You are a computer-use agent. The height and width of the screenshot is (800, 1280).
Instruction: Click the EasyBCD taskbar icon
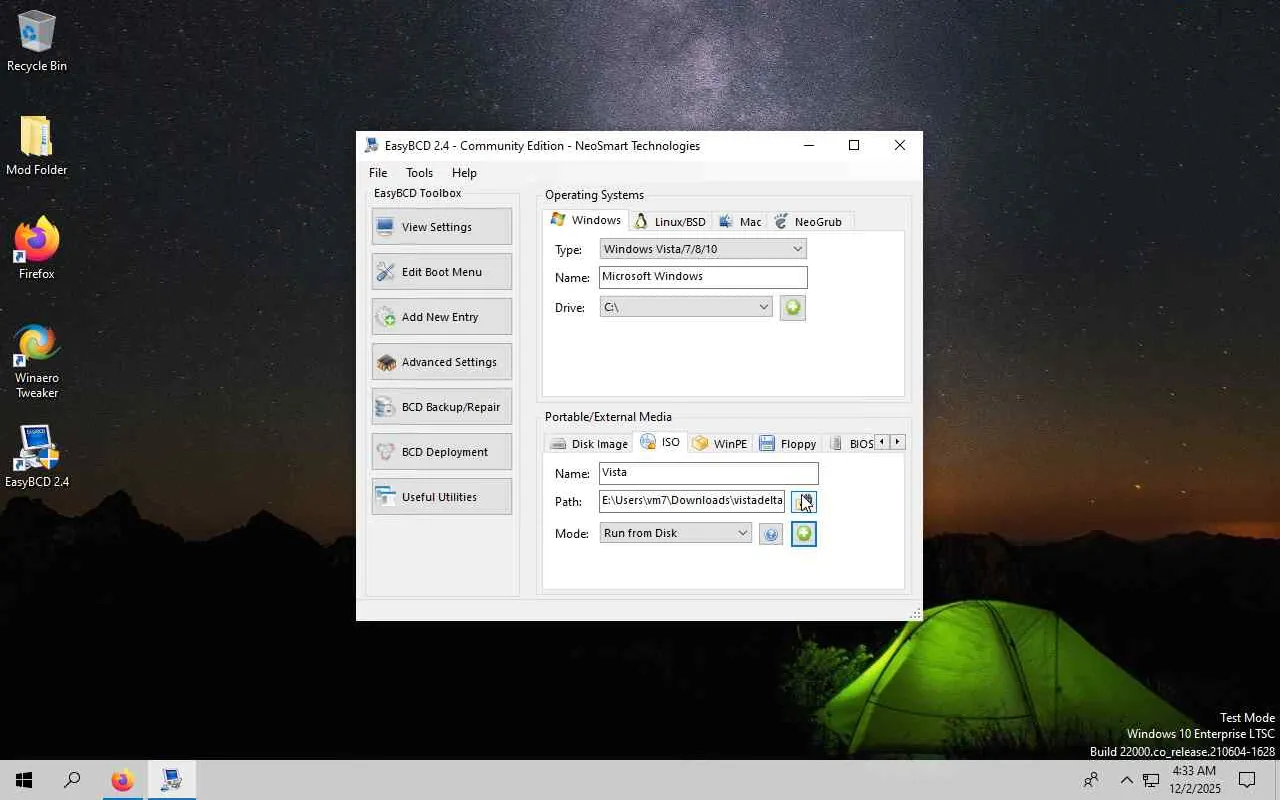click(x=172, y=780)
